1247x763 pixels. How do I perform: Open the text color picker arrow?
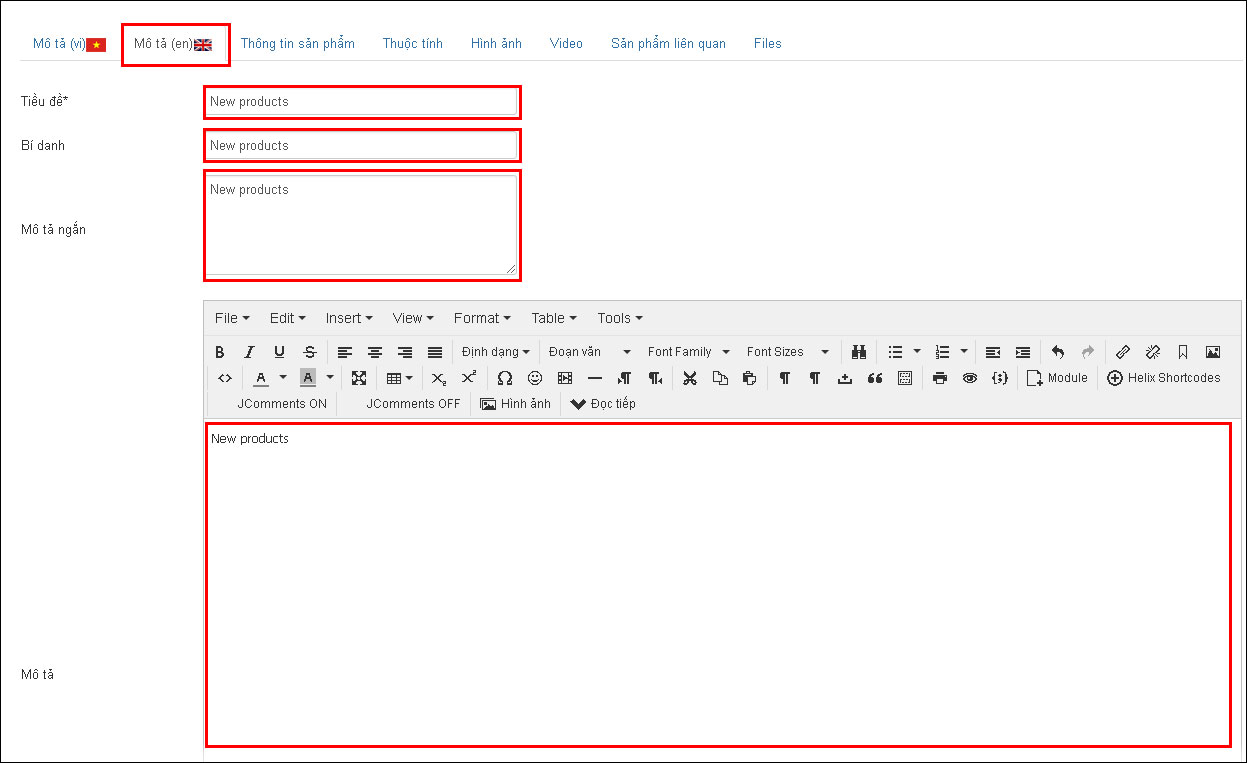click(x=283, y=378)
